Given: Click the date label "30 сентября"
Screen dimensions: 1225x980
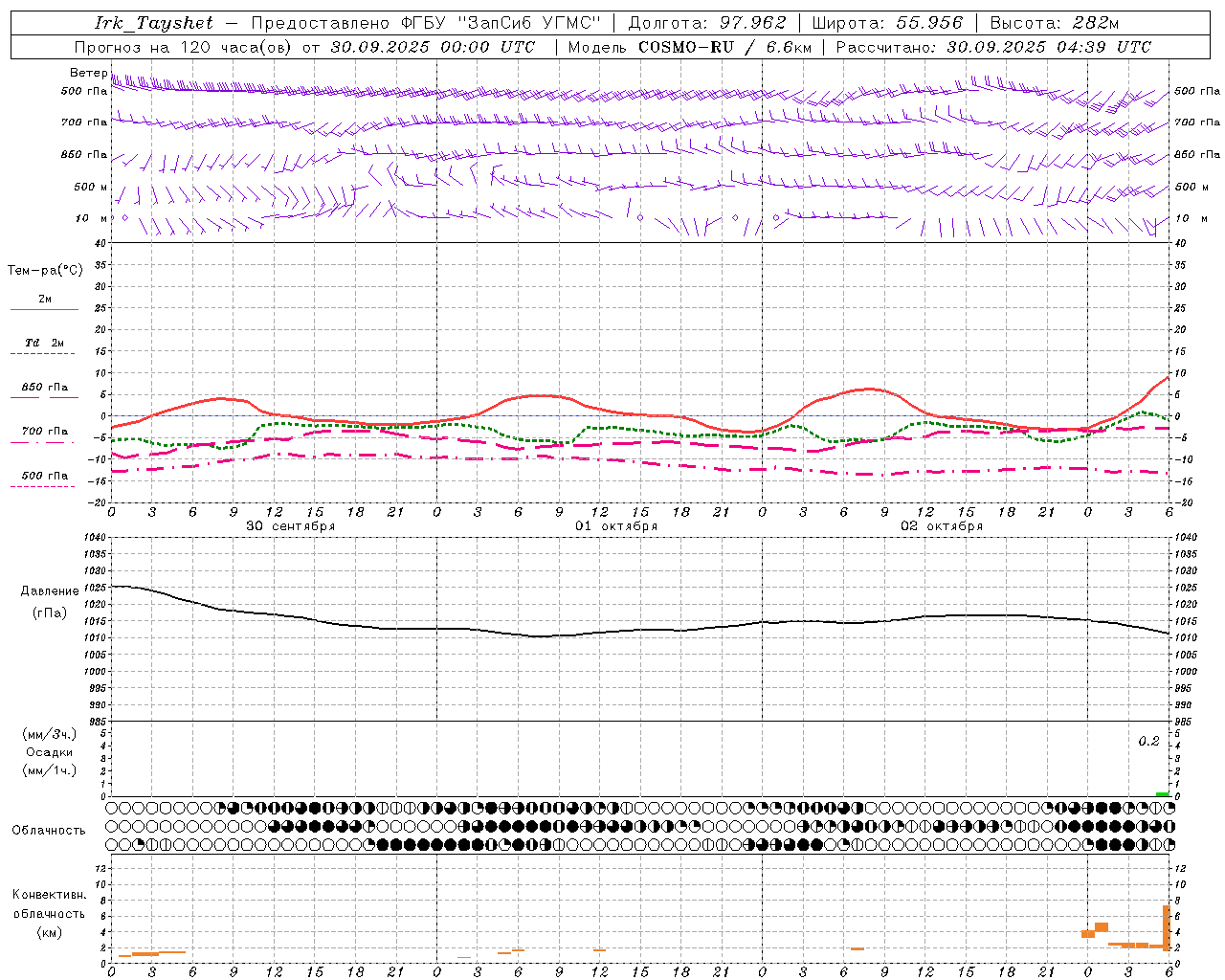Looking at the screenshot, I should point(291,526).
